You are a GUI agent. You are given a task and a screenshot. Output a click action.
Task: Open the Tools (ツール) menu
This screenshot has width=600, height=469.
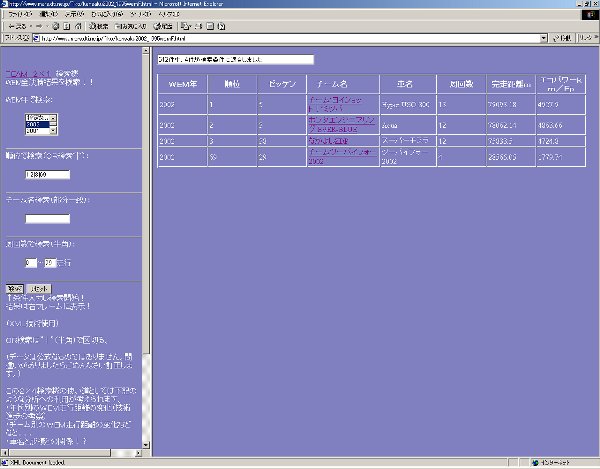pyautogui.click(x=140, y=14)
